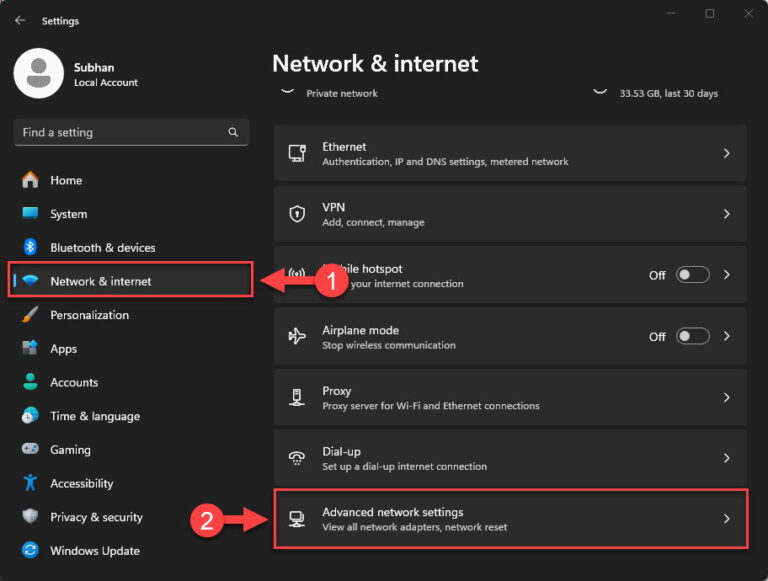Click the Gaming controller icon
Viewport: 768px width, 581px height.
click(30, 449)
